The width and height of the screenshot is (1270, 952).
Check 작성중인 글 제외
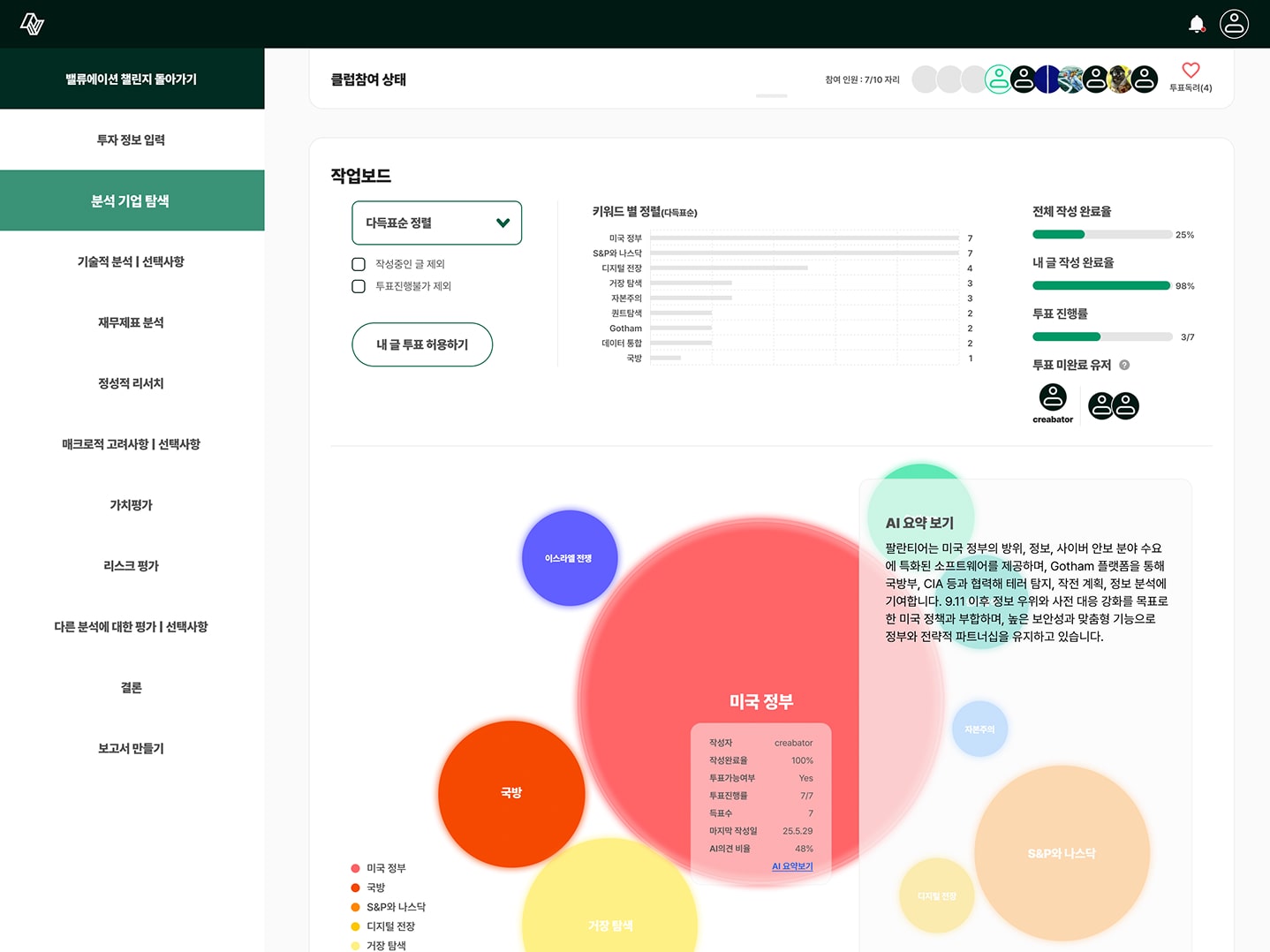(x=359, y=264)
